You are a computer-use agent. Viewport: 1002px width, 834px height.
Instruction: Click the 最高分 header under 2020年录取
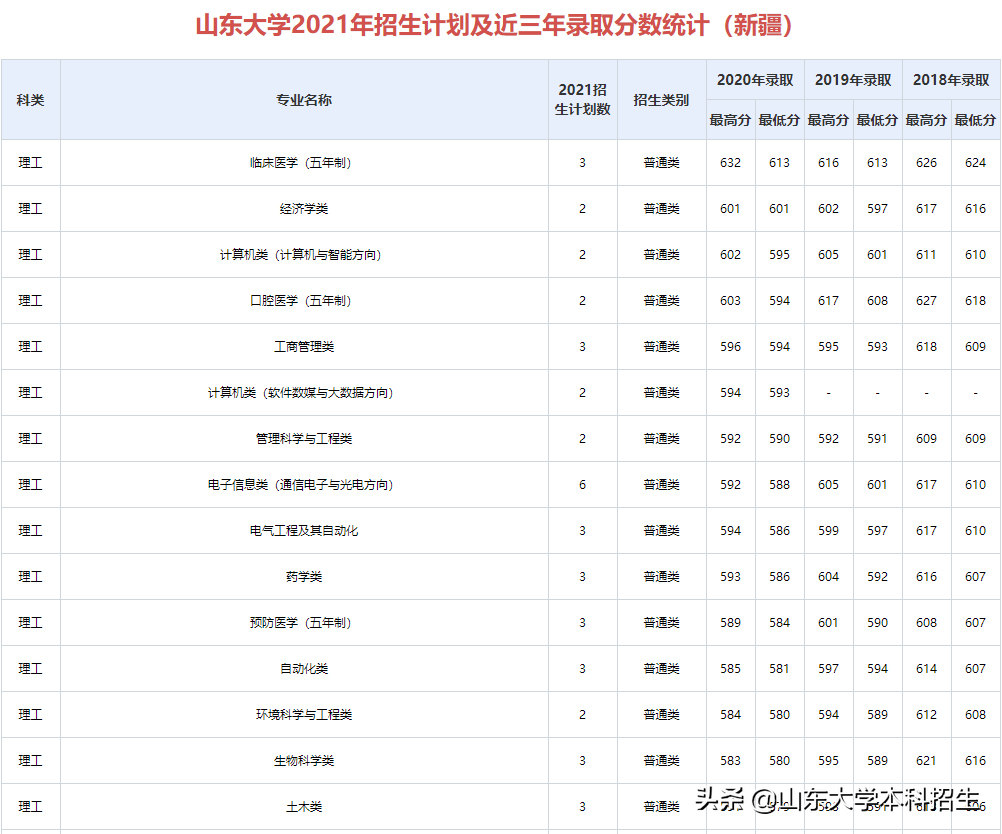pyautogui.click(x=730, y=119)
